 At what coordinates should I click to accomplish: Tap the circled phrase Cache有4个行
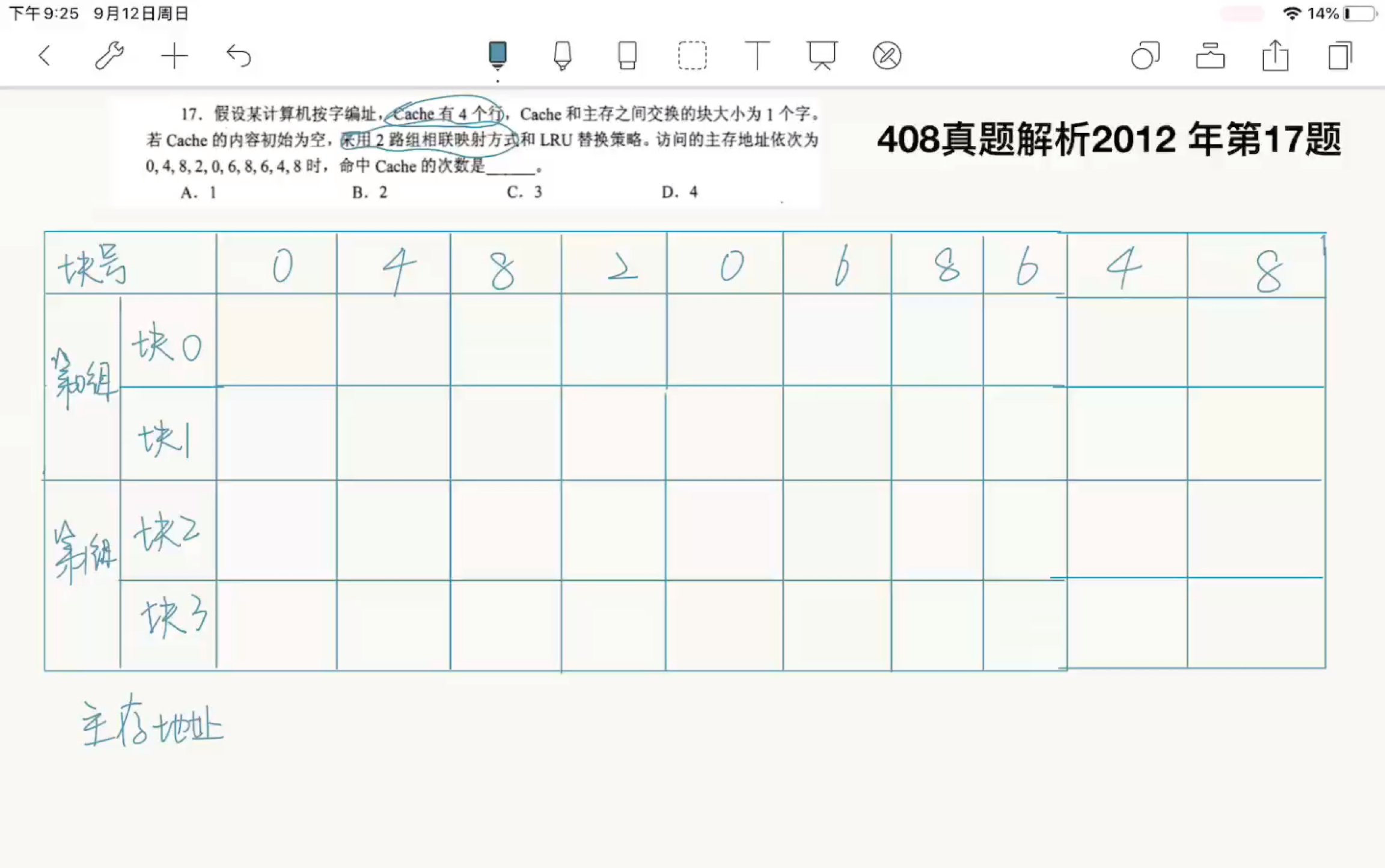(448, 114)
